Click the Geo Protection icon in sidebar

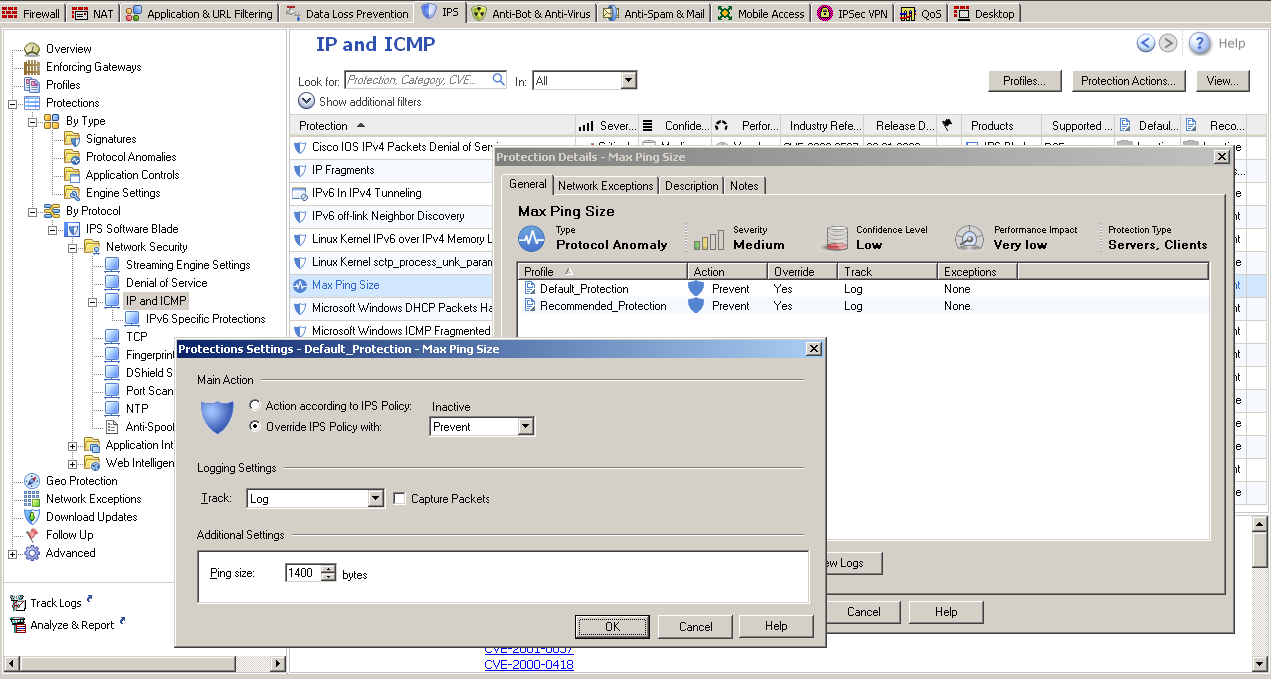[31, 481]
